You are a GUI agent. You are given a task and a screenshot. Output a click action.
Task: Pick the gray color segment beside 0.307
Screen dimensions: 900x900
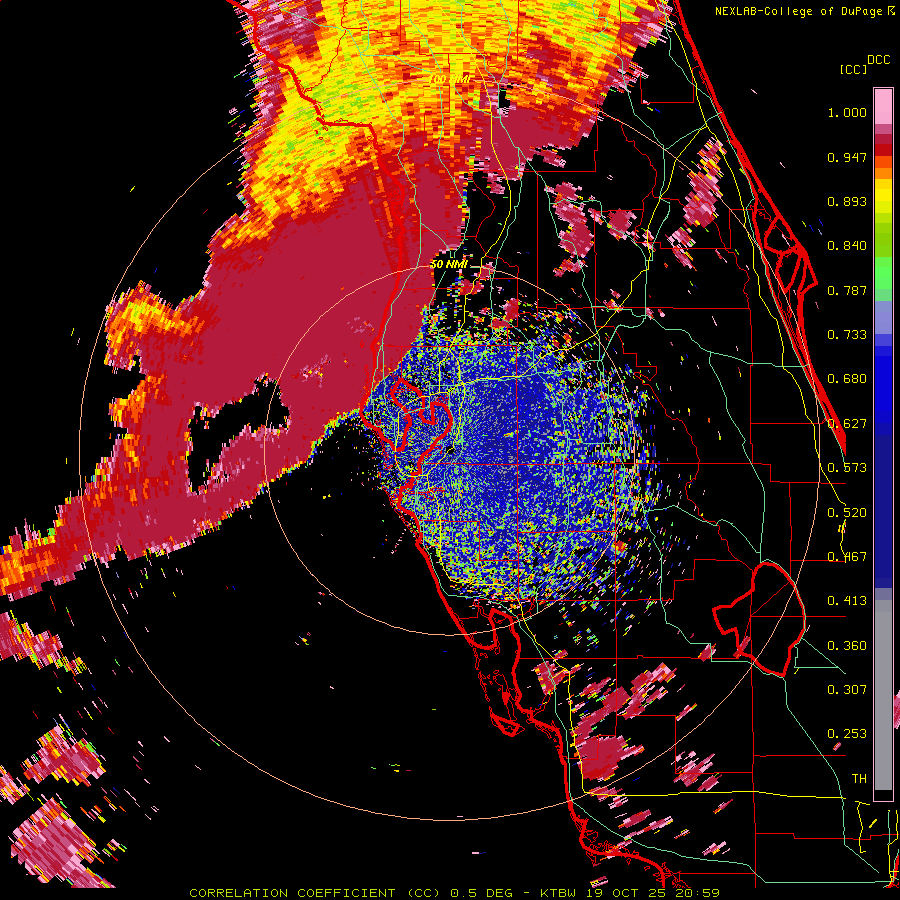(883, 695)
